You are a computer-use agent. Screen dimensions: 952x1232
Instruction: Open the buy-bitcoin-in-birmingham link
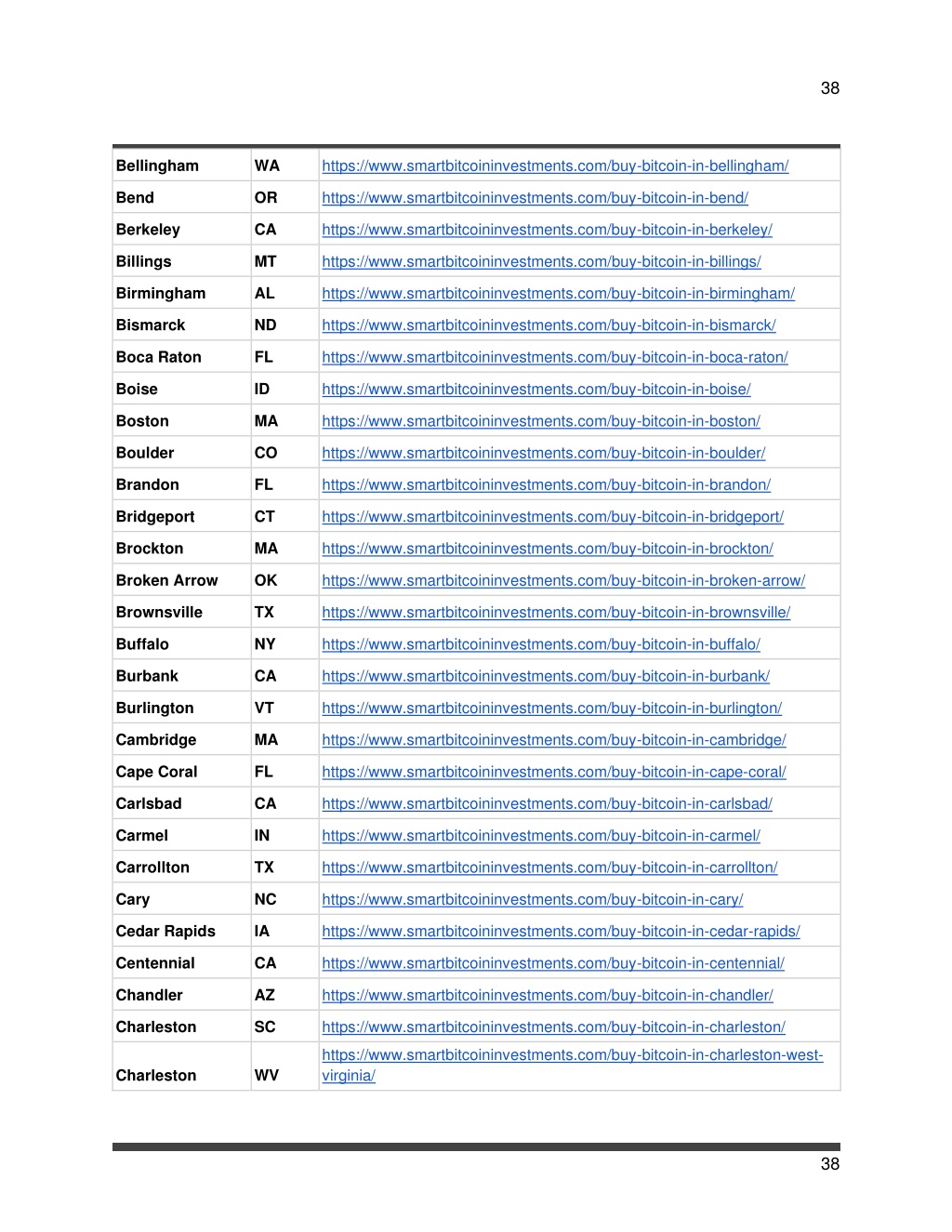[558, 294]
